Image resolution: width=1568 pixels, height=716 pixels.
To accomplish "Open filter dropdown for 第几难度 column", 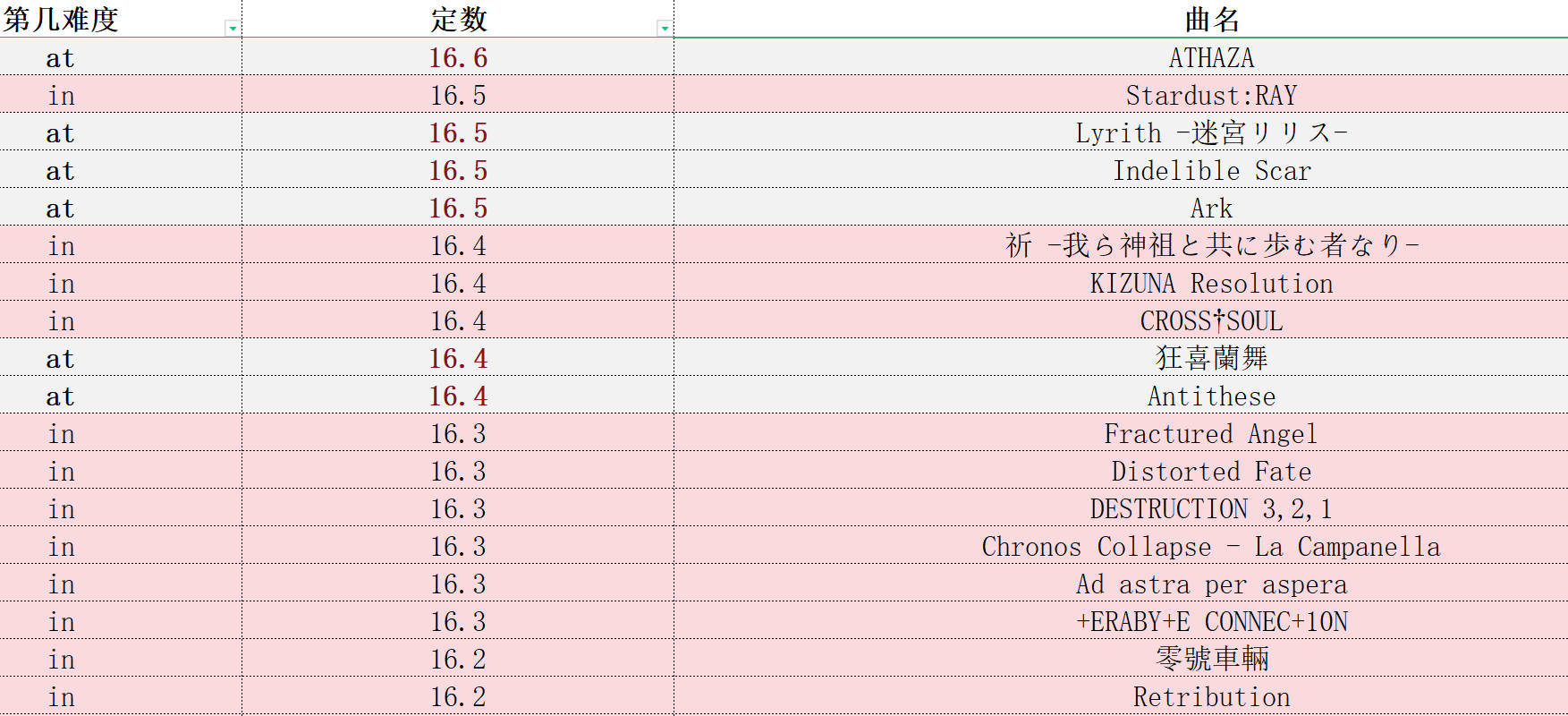I will tap(233, 29).
